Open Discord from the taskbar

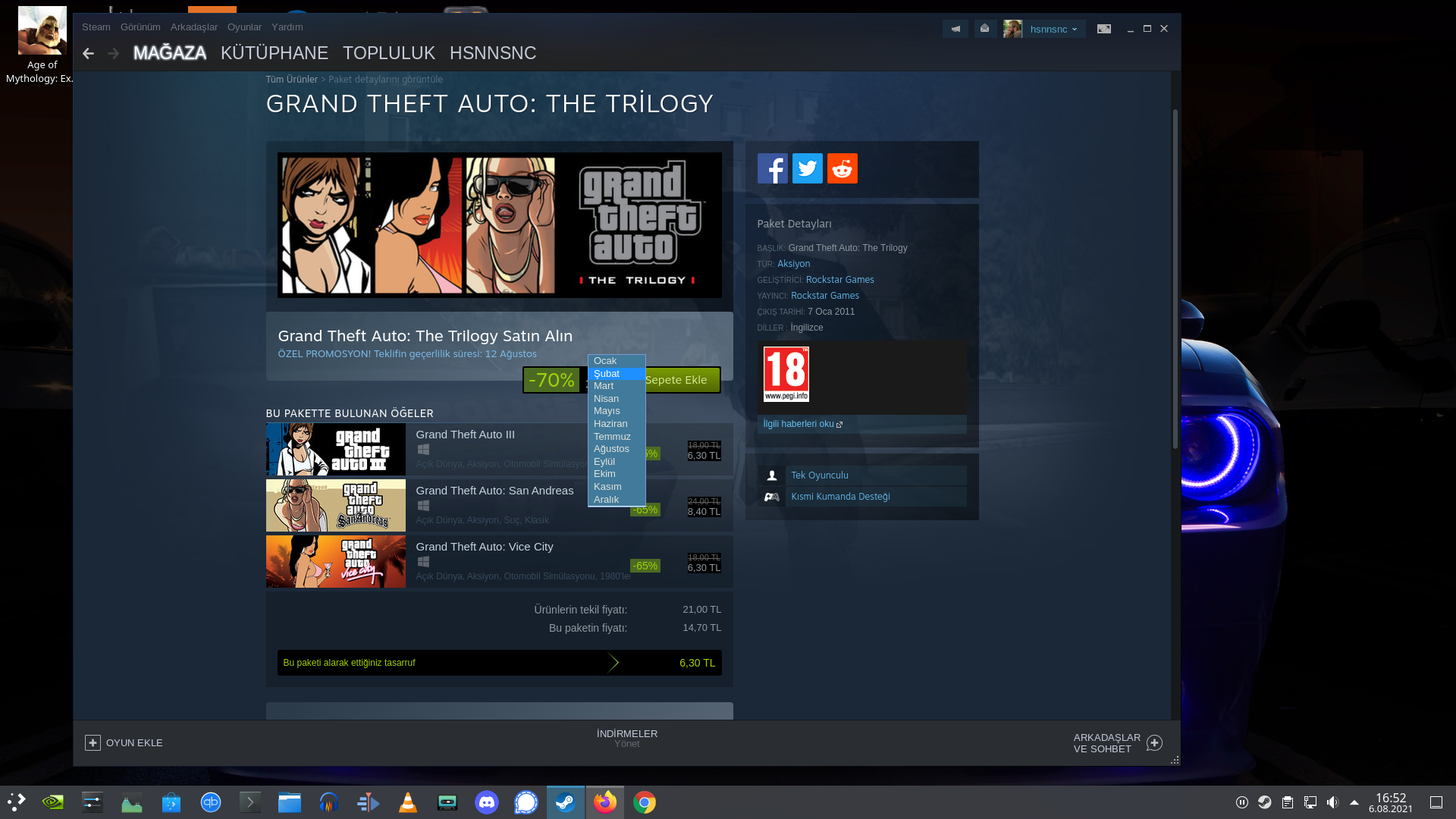pos(486,802)
